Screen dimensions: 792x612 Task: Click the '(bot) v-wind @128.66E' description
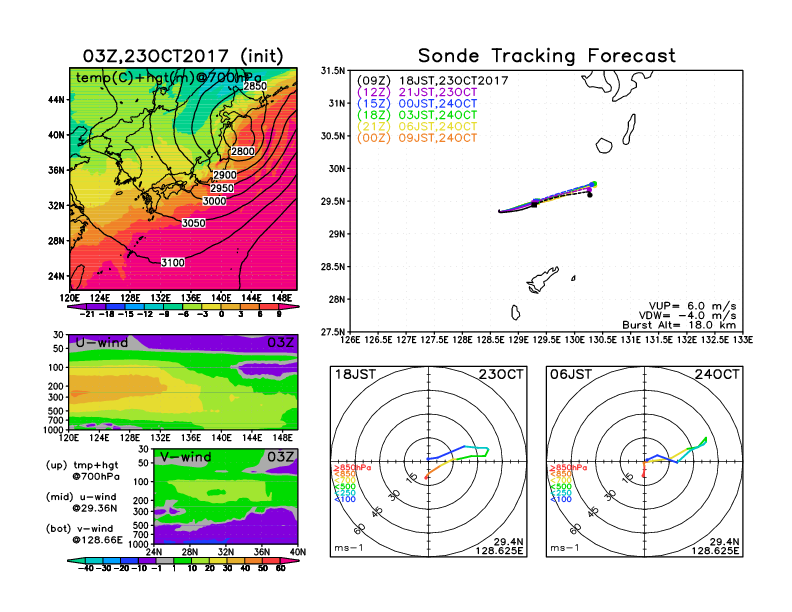point(84,534)
